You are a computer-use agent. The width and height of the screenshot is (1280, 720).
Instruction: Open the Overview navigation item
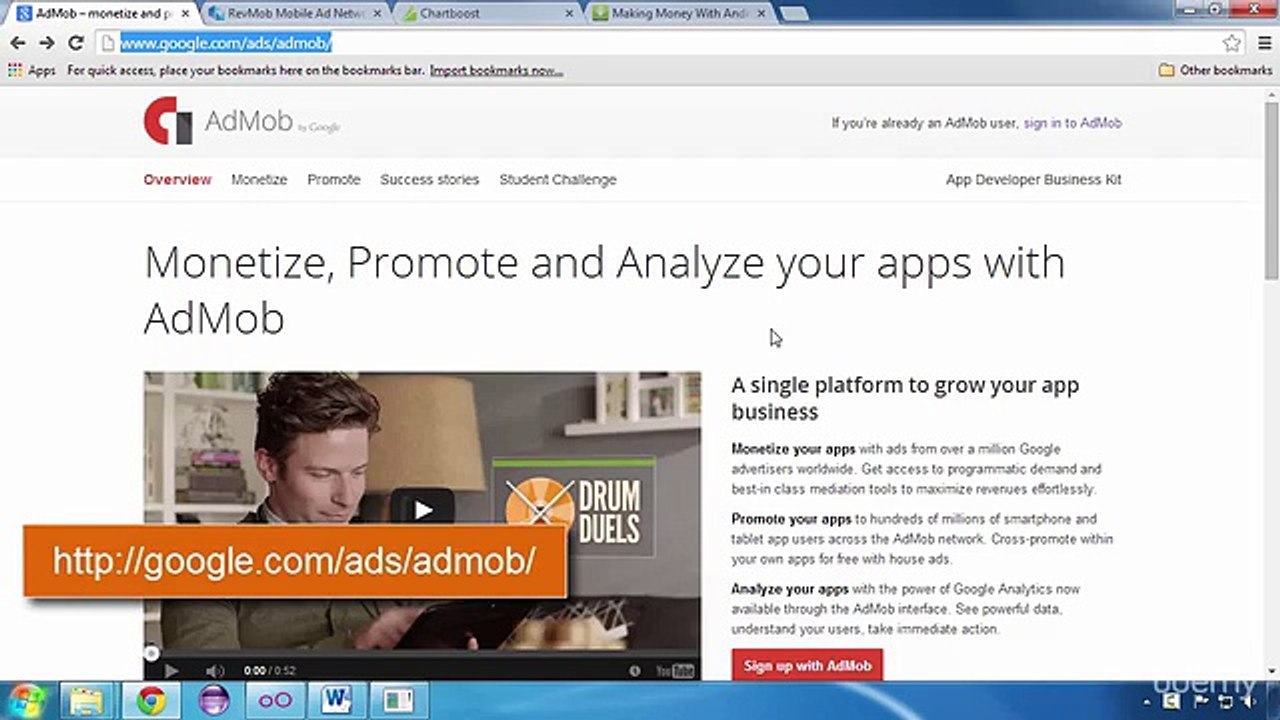pyautogui.click(x=177, y=180)
